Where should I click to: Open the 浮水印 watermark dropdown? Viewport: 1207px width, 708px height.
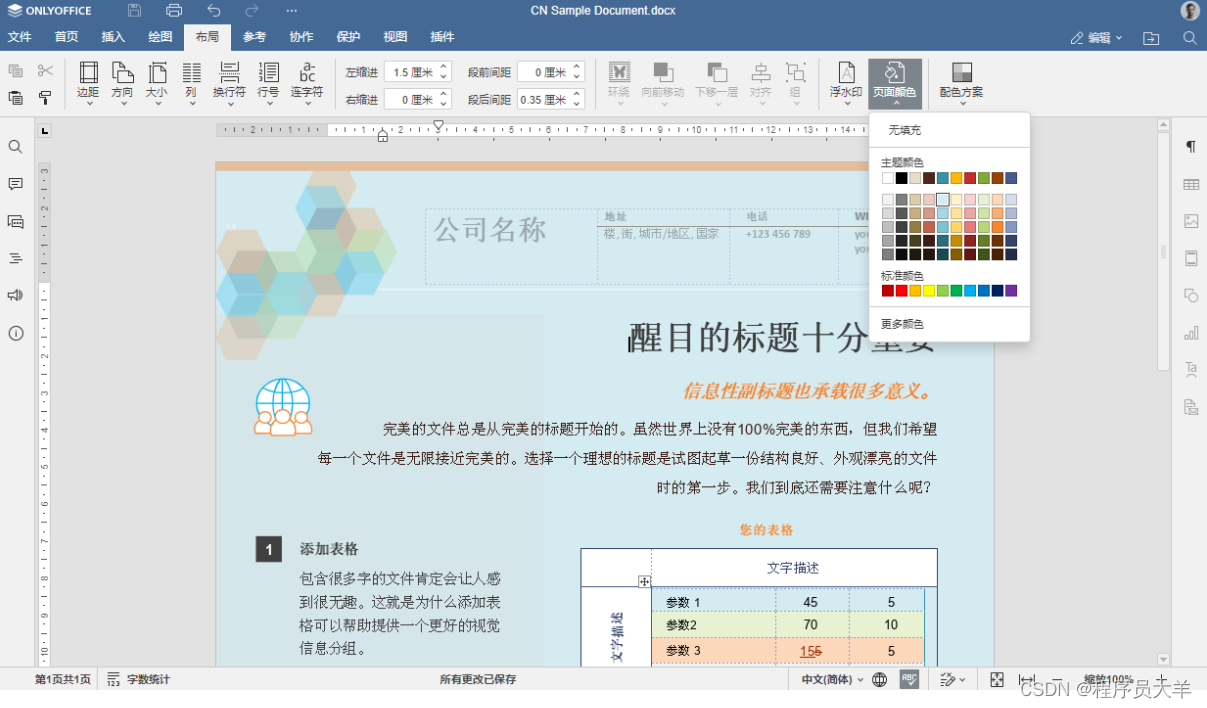click(846, 82)
